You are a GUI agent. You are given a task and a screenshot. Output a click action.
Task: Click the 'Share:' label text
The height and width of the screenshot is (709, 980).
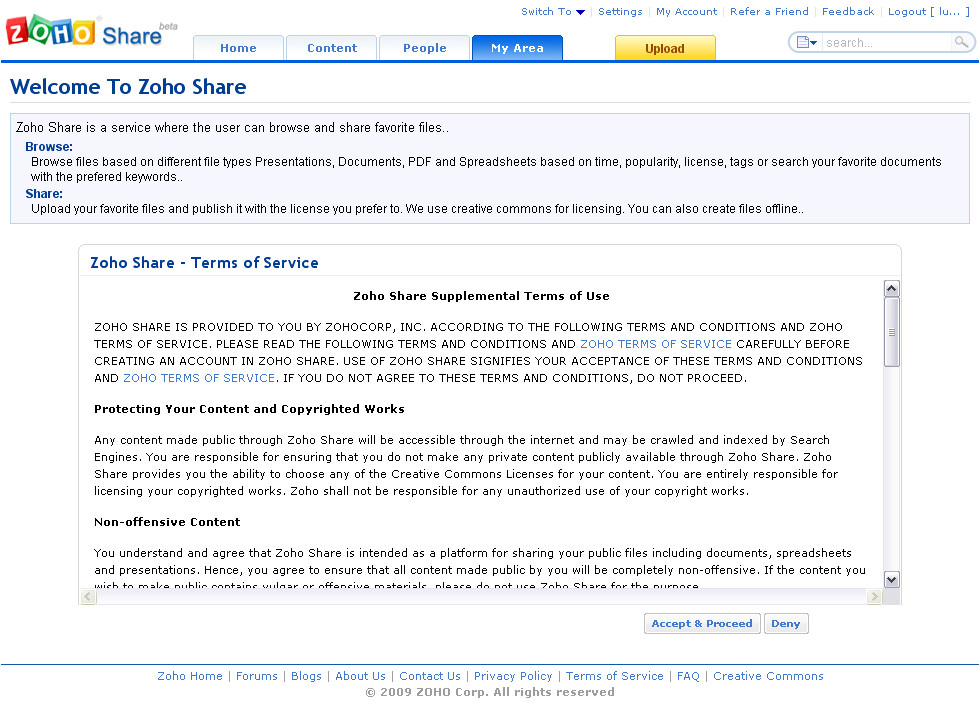pyautogui.click(x=44, y=194)
